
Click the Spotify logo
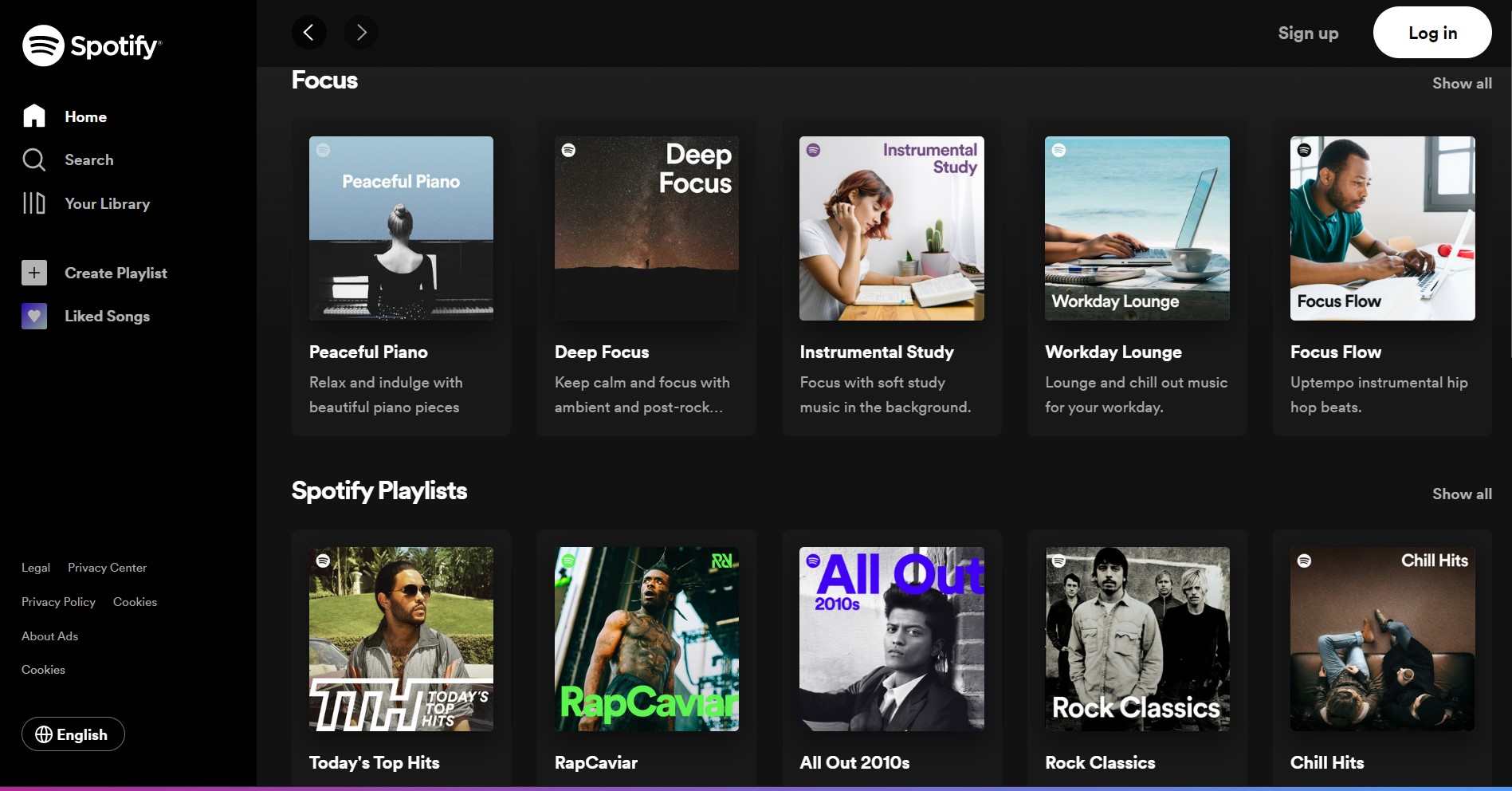coord(92,45)
